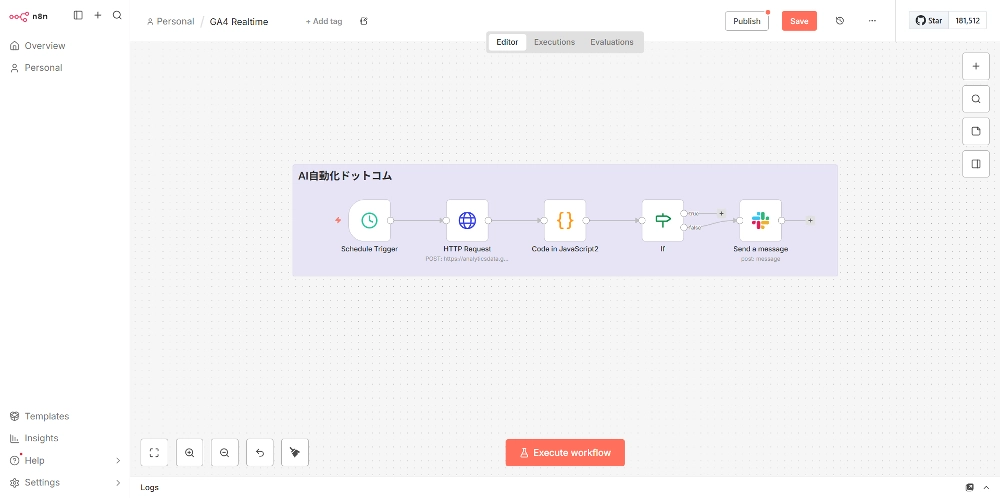Switch to the Evaluations tab
The height and width of the screenshot is (498, 1000).
click(x=612, y=42)
